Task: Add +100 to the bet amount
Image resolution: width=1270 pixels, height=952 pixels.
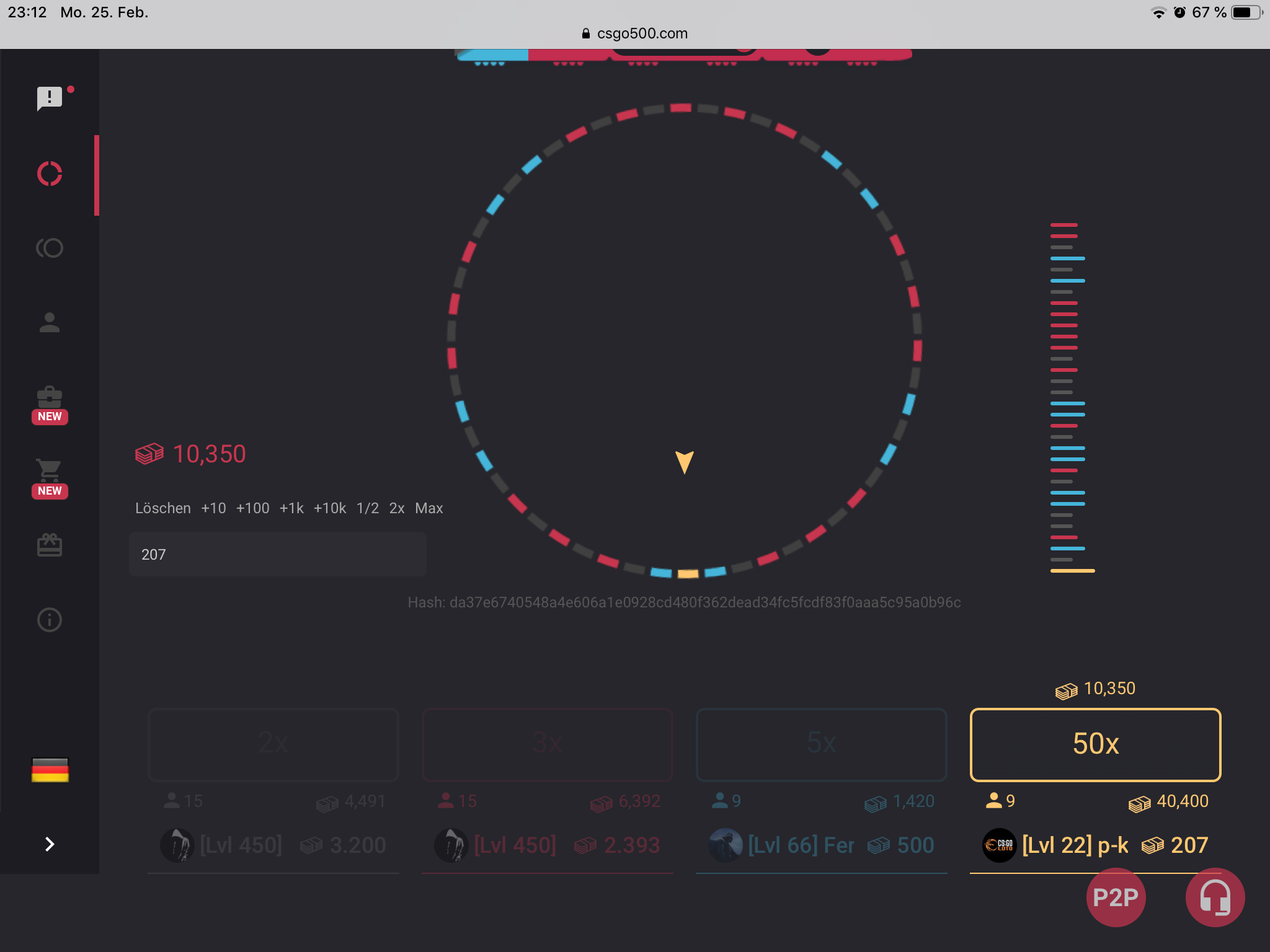Action: (252, 508)
